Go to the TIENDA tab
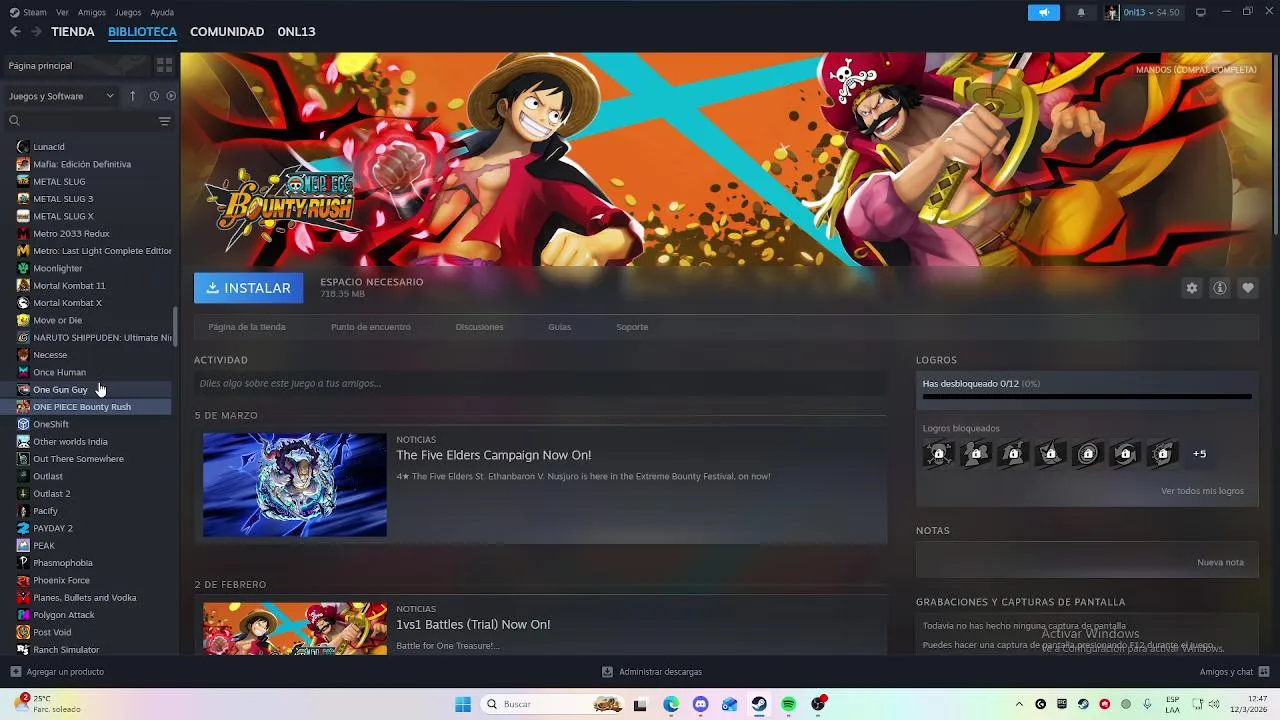1280x720 pixels. (x=73, y=32)
